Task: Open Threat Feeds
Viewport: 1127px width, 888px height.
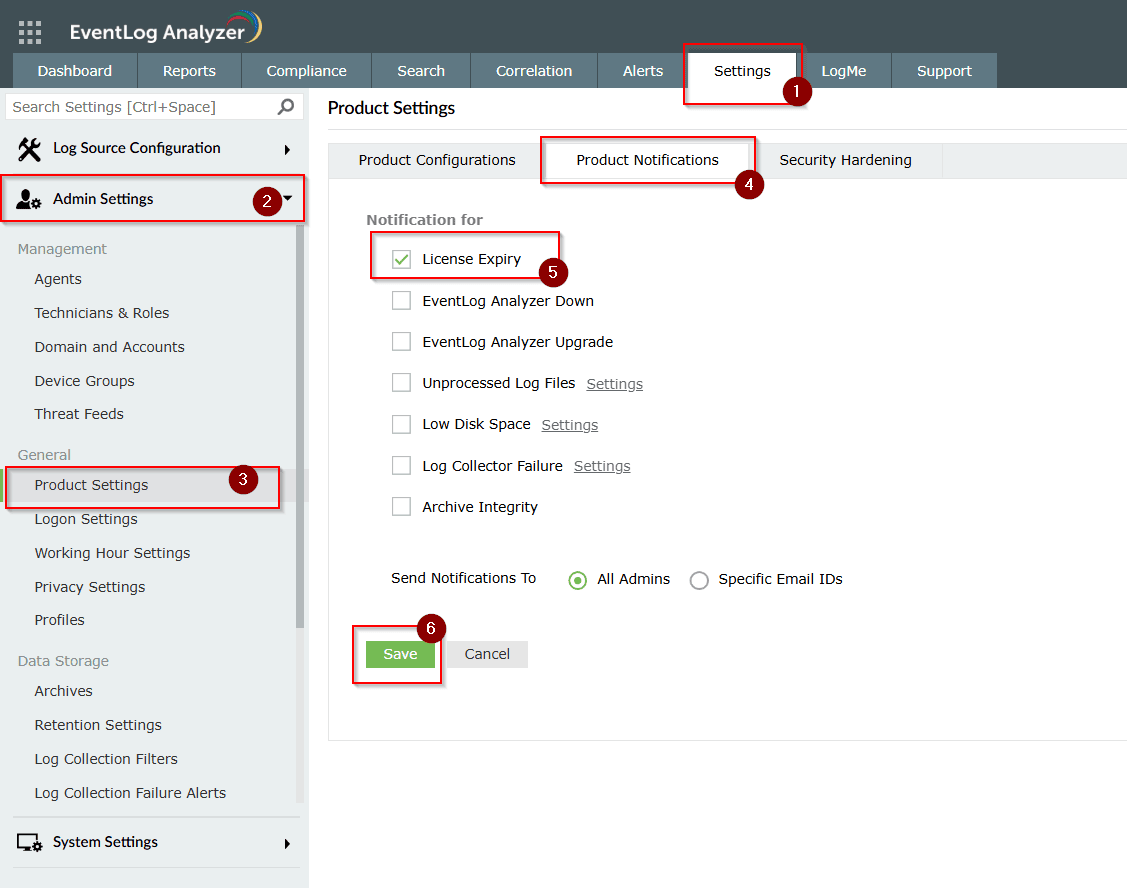Action: point(79,414)
